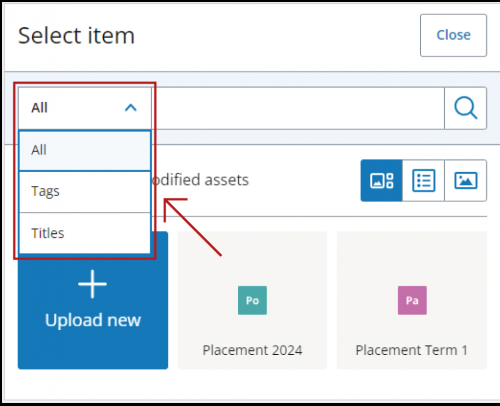Click the Select item dialog heading
Viewport: 500px width, 406px height.
[76, 36]
